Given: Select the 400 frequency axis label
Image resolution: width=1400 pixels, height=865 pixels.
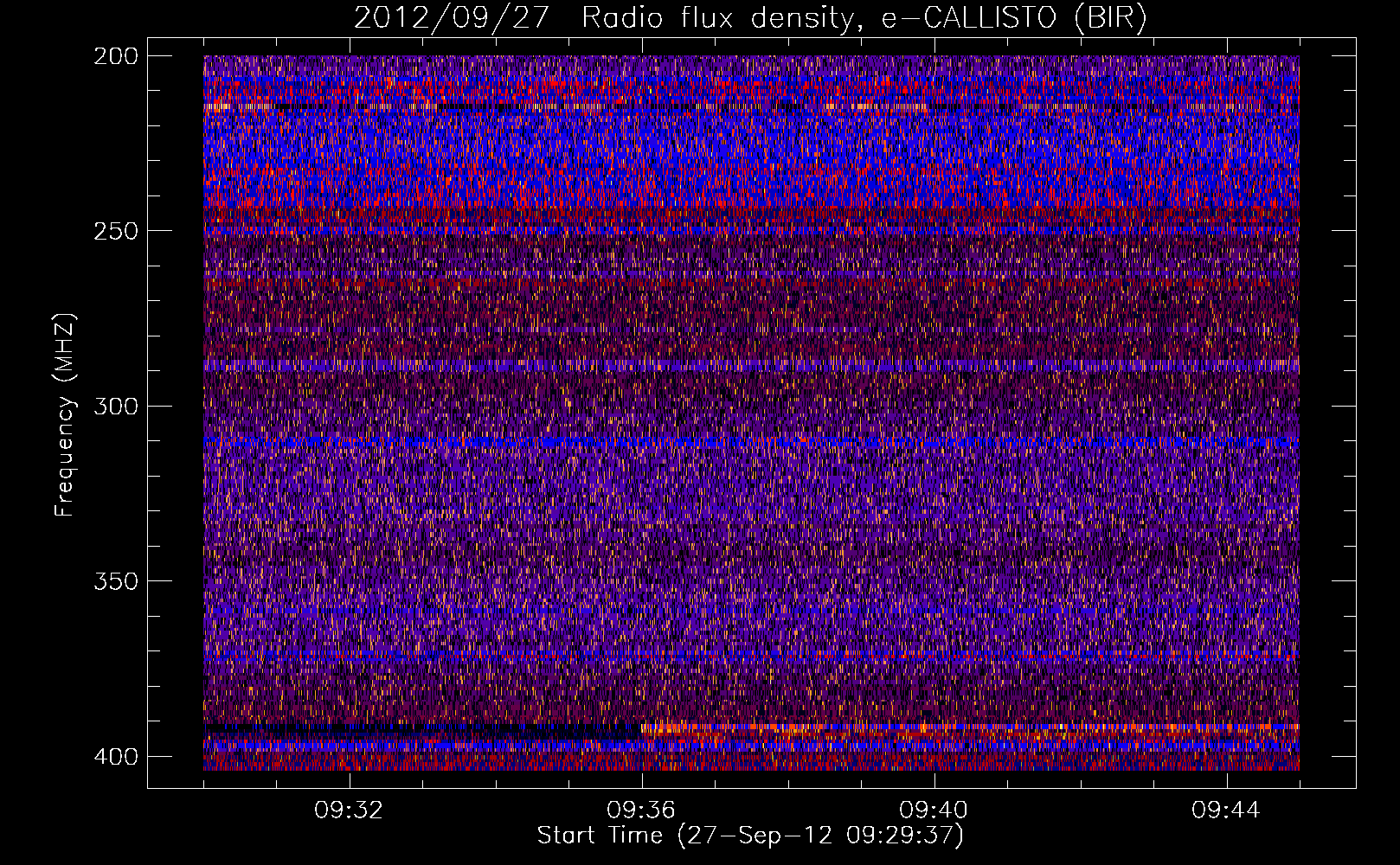Looking at the screenshot, I should point(115,756).
